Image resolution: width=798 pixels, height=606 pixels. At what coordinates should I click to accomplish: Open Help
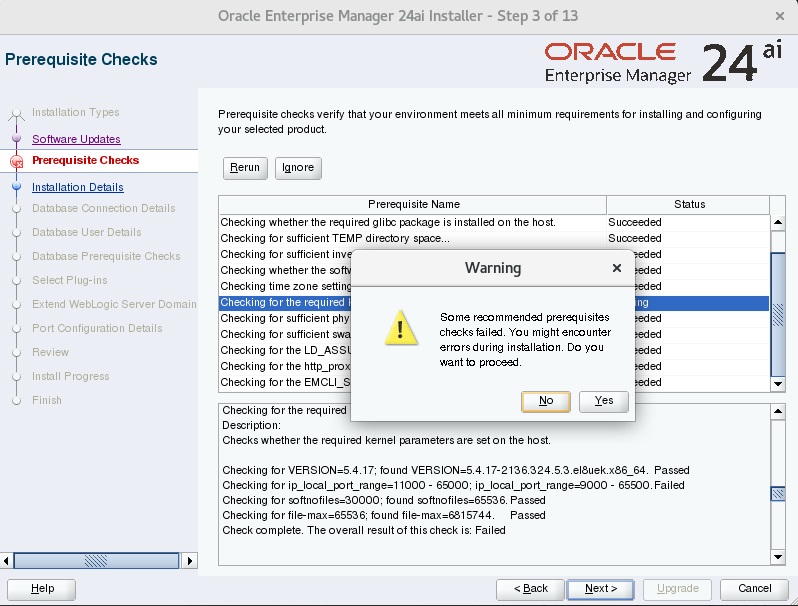42,589
